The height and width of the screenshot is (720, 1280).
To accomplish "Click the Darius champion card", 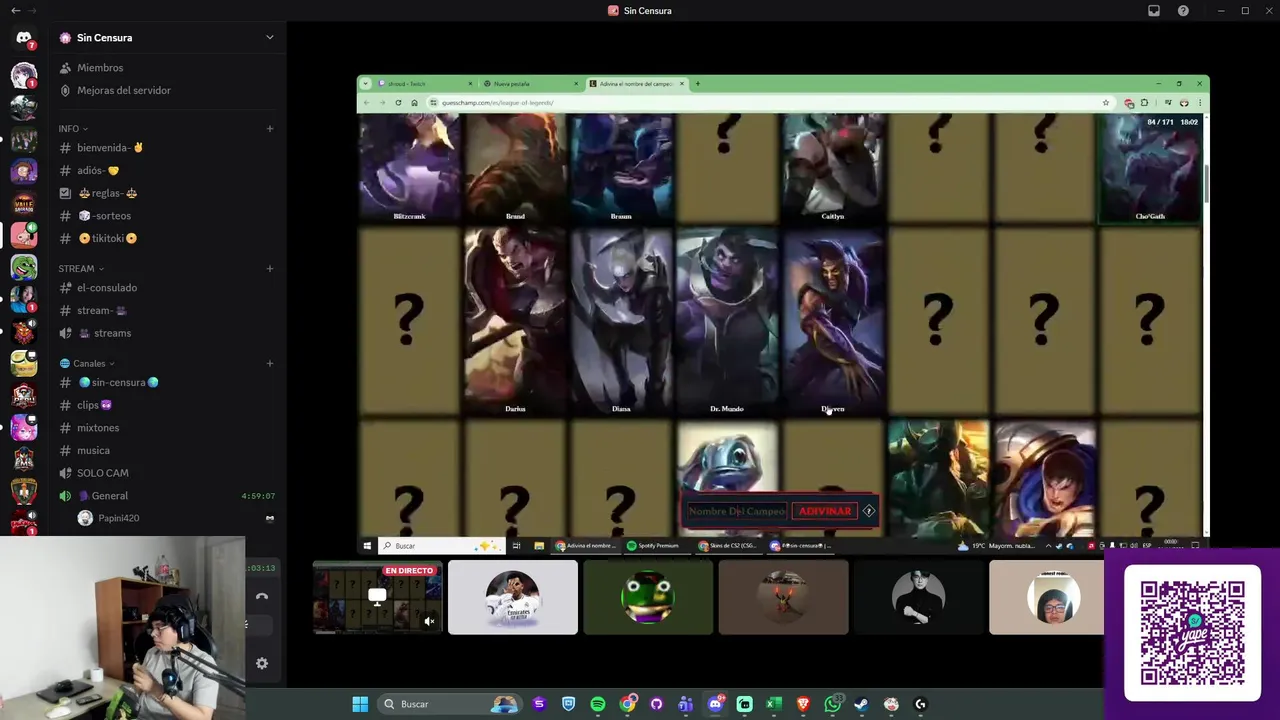I will [515, 320].
